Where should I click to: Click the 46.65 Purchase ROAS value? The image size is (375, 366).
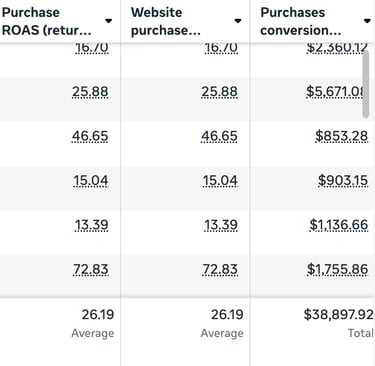90,136
